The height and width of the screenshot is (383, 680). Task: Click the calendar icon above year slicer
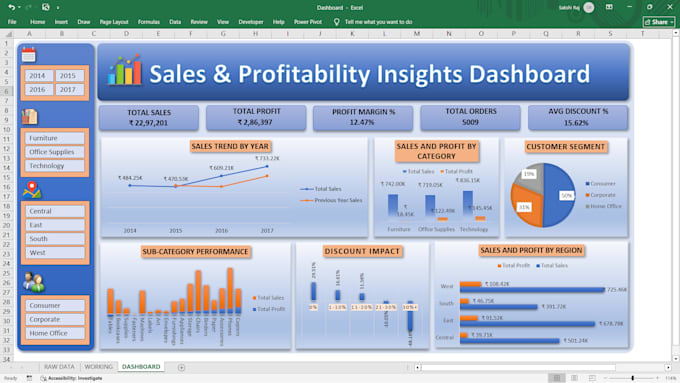click(29, 55)
